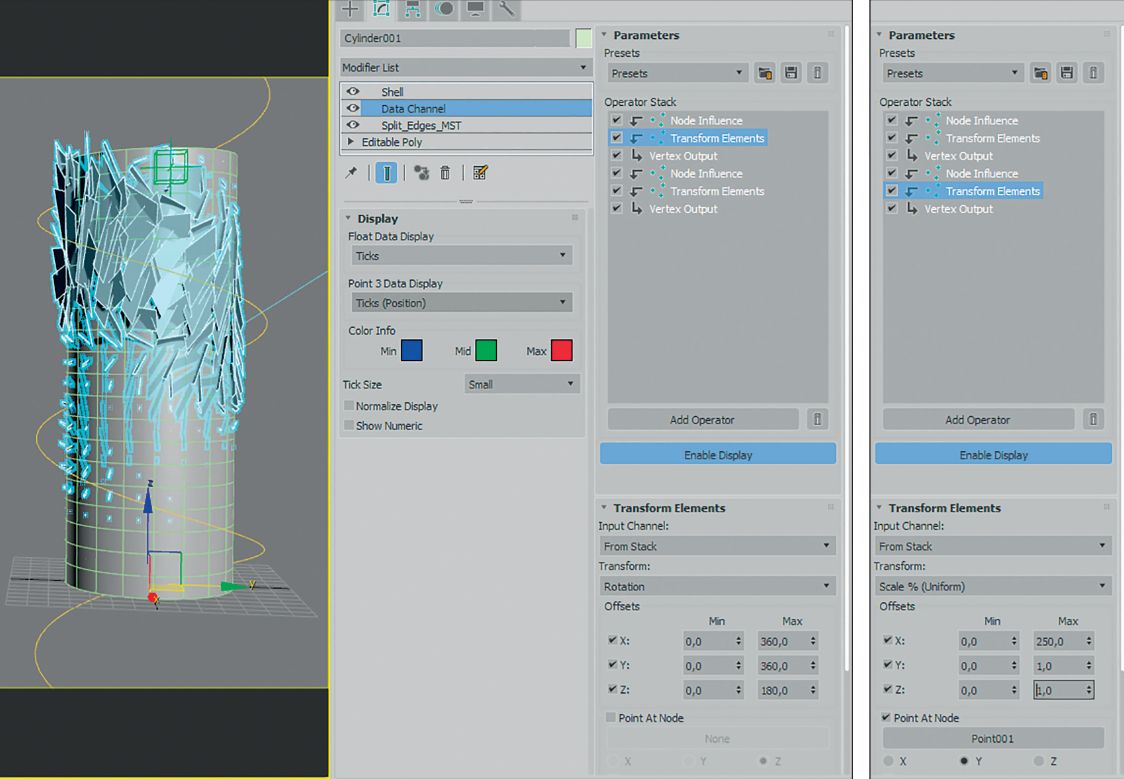
Task: Open the Hierarchy panel
Action: (412, 10)
